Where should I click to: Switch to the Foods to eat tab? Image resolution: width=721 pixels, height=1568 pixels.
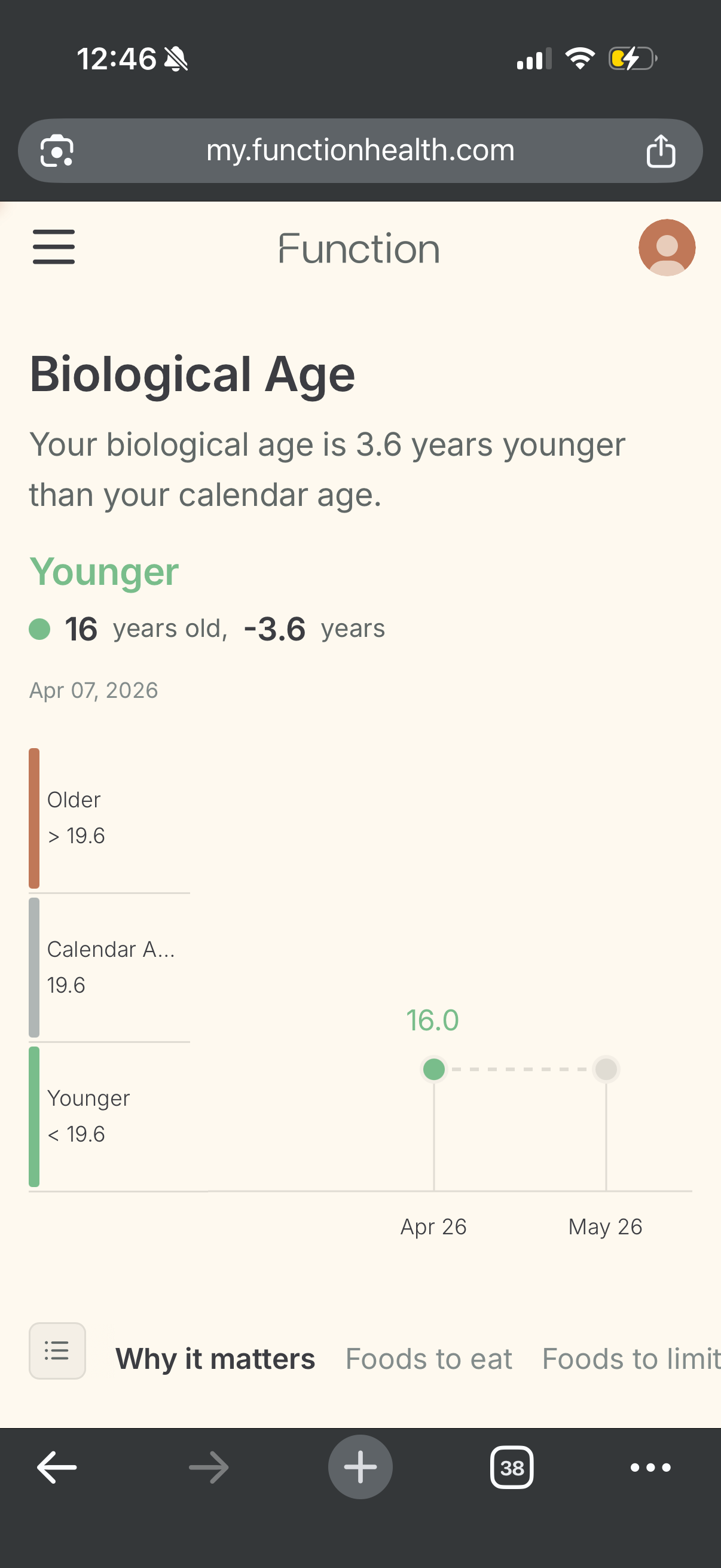(x=429, y=1359)
